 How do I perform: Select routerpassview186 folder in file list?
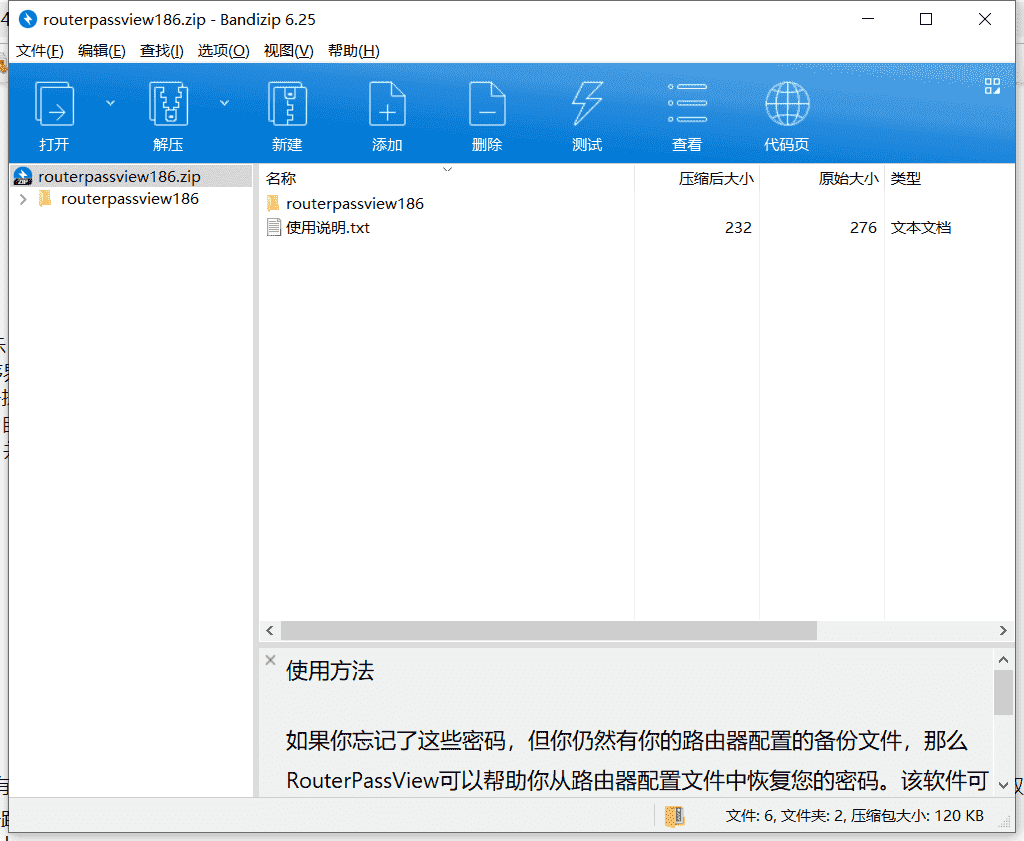355,204
